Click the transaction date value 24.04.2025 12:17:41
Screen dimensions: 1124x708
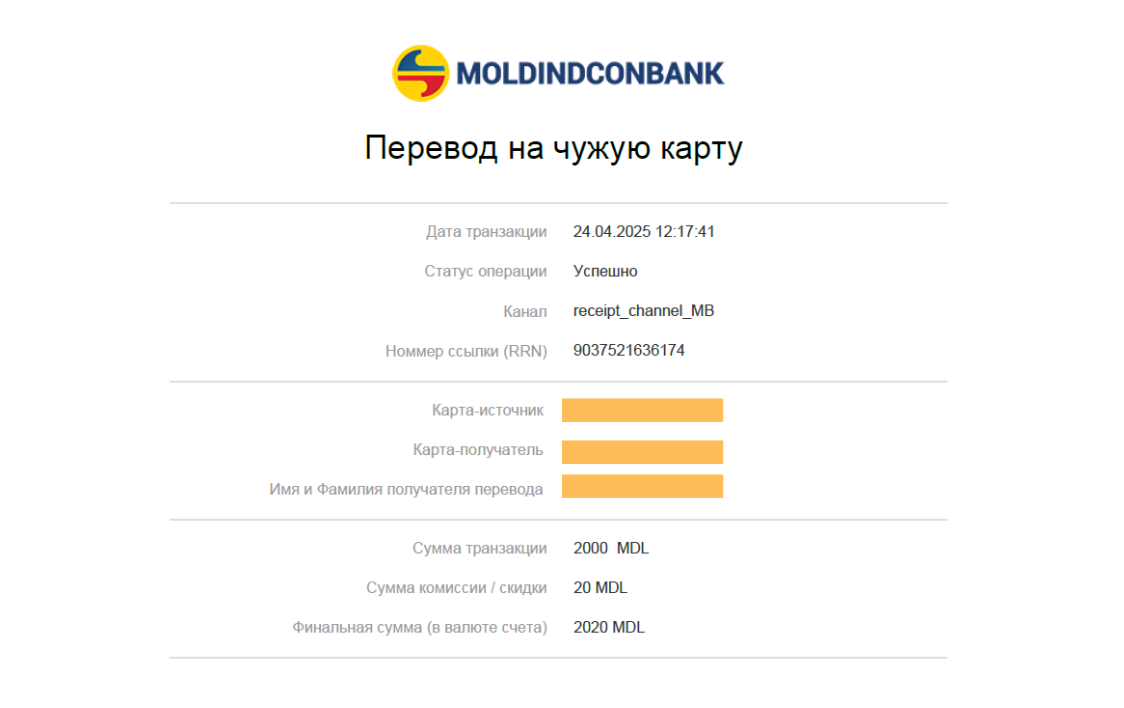[644, 231]
